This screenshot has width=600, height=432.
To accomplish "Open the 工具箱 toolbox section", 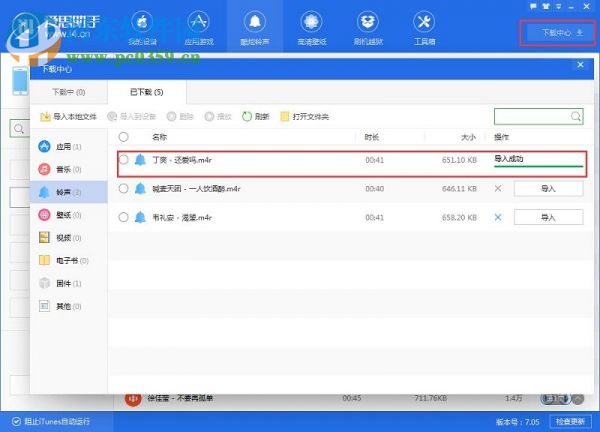I will 424,29.
